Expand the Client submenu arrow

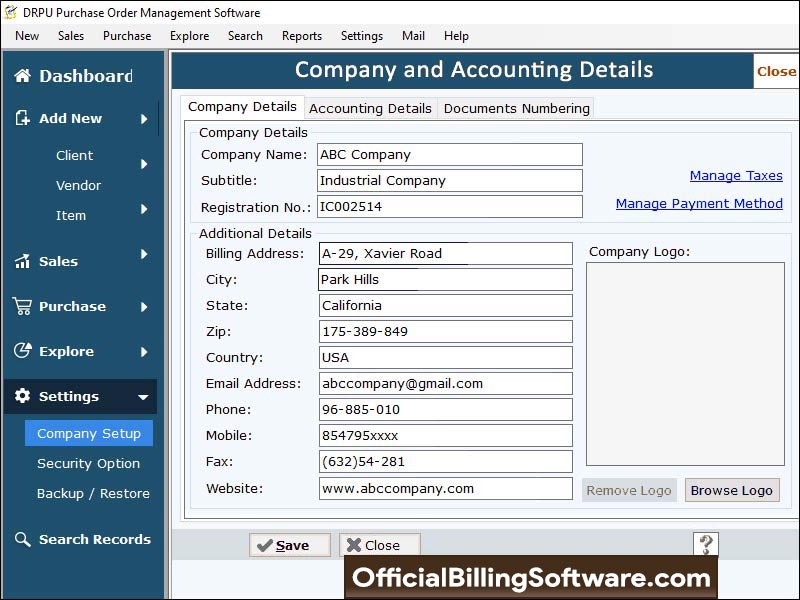coord(144,163)
